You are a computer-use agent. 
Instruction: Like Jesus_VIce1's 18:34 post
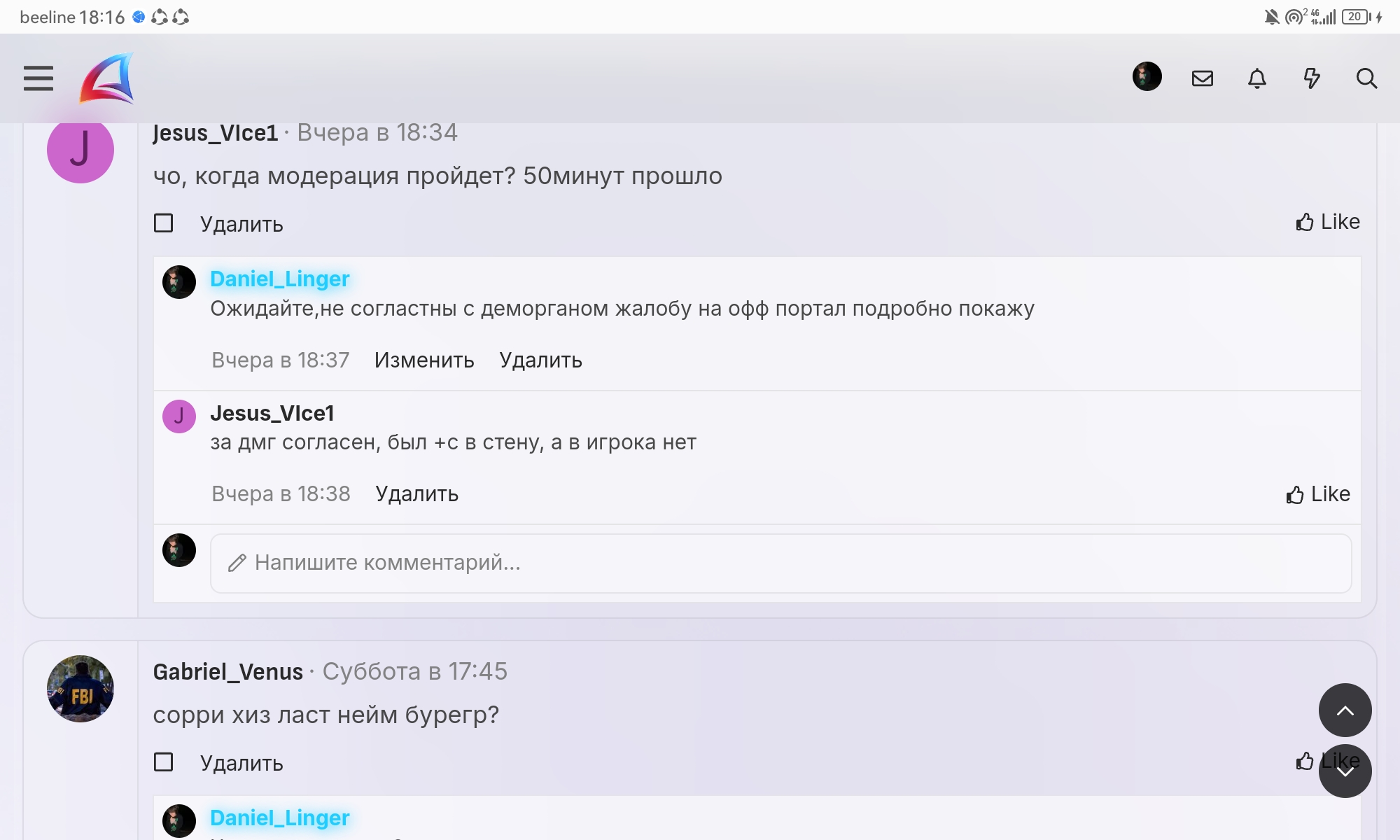coord(1327,222)
